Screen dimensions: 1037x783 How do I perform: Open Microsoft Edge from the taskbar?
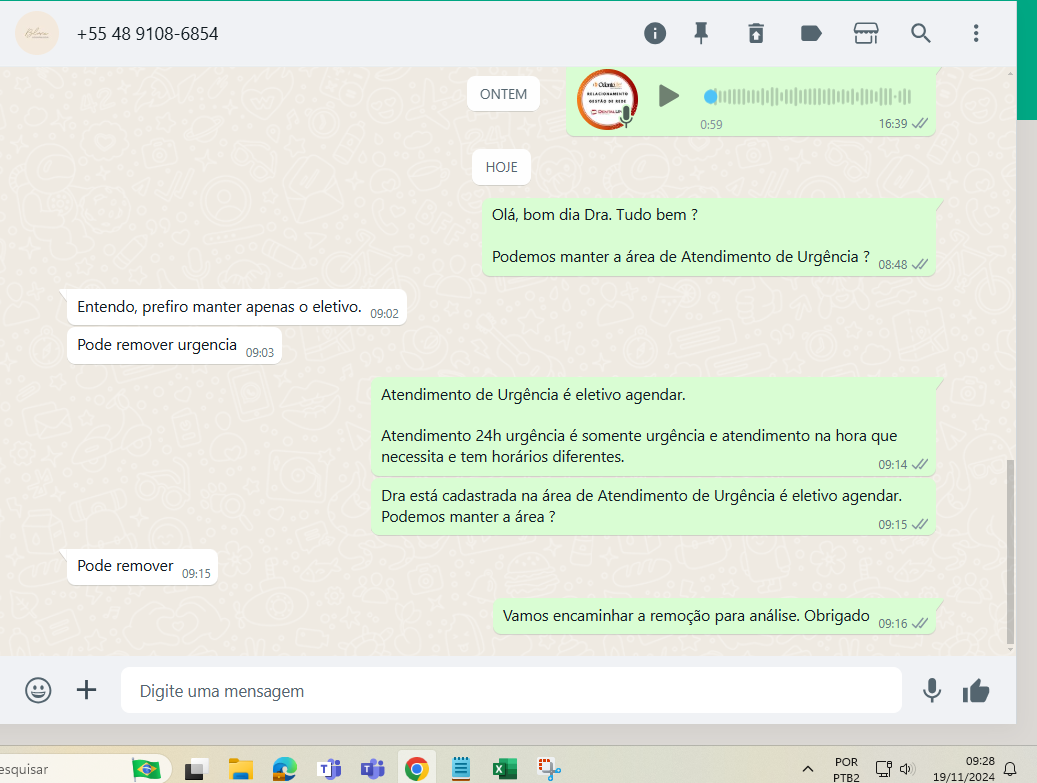point(285,769)
